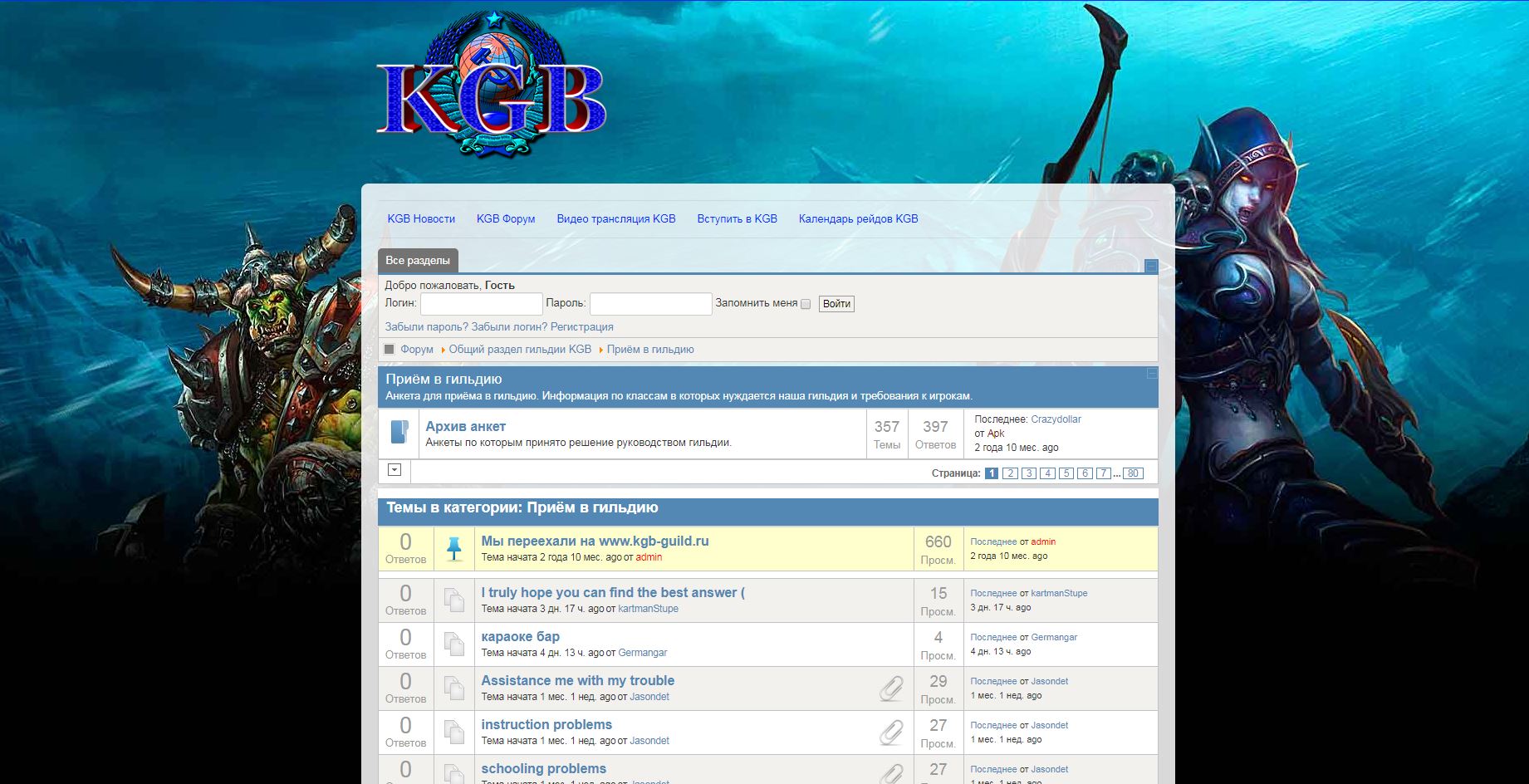Screen dimensions: 1529x784
Task: Click the Пароль input field
Action: (x=650, y=304)
